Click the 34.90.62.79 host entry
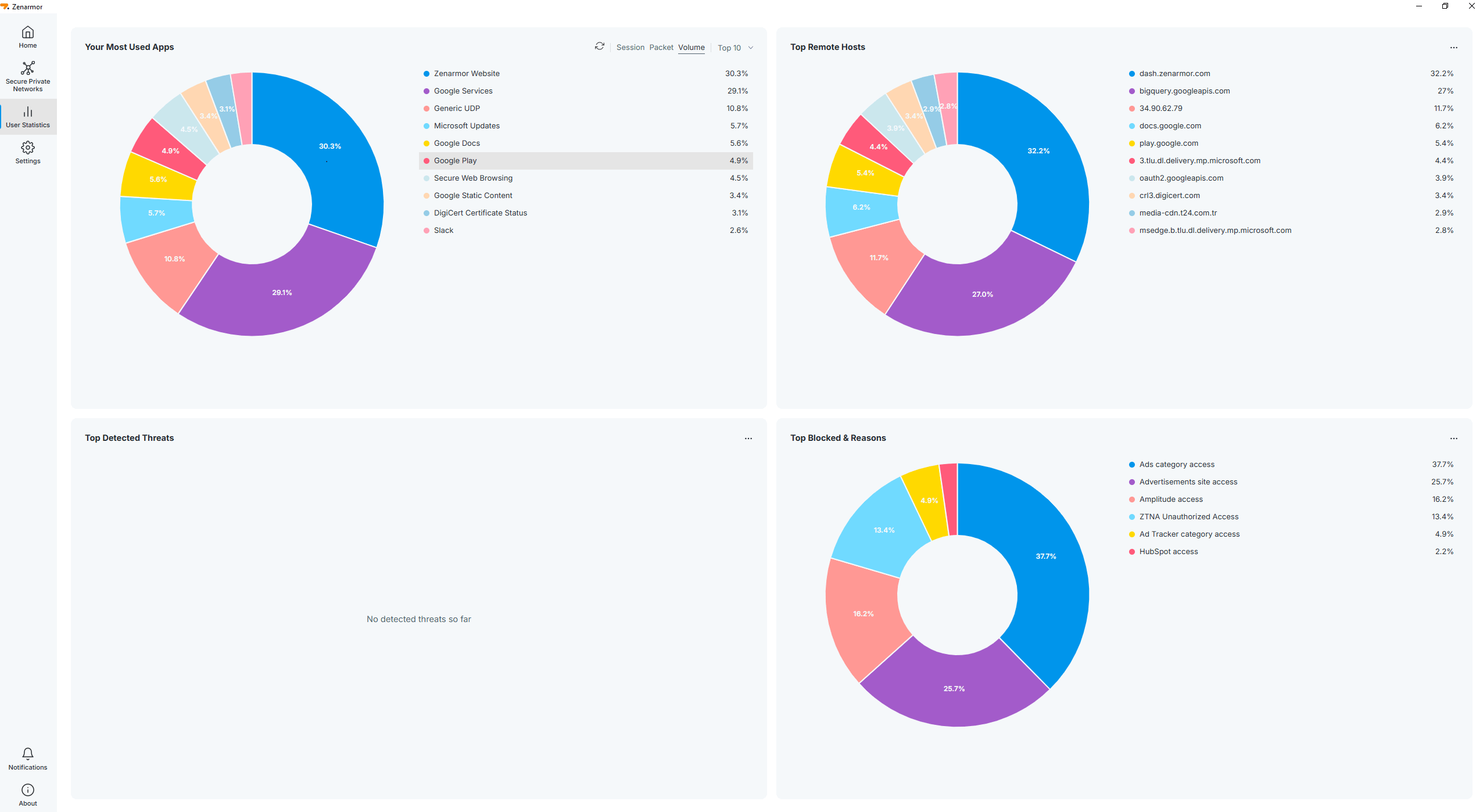 pos(1291,109)
